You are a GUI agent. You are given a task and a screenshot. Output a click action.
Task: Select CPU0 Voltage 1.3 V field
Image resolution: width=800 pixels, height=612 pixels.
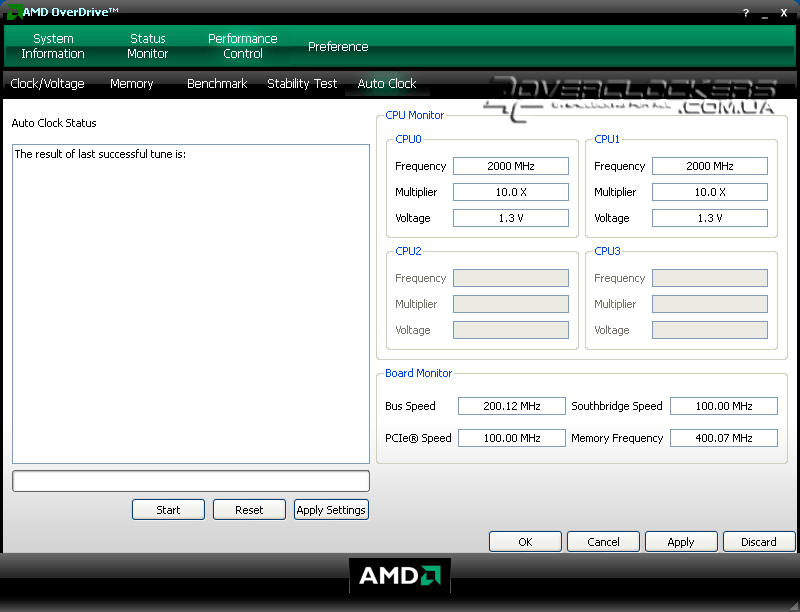pyautogui.click(x=511, y=218)
